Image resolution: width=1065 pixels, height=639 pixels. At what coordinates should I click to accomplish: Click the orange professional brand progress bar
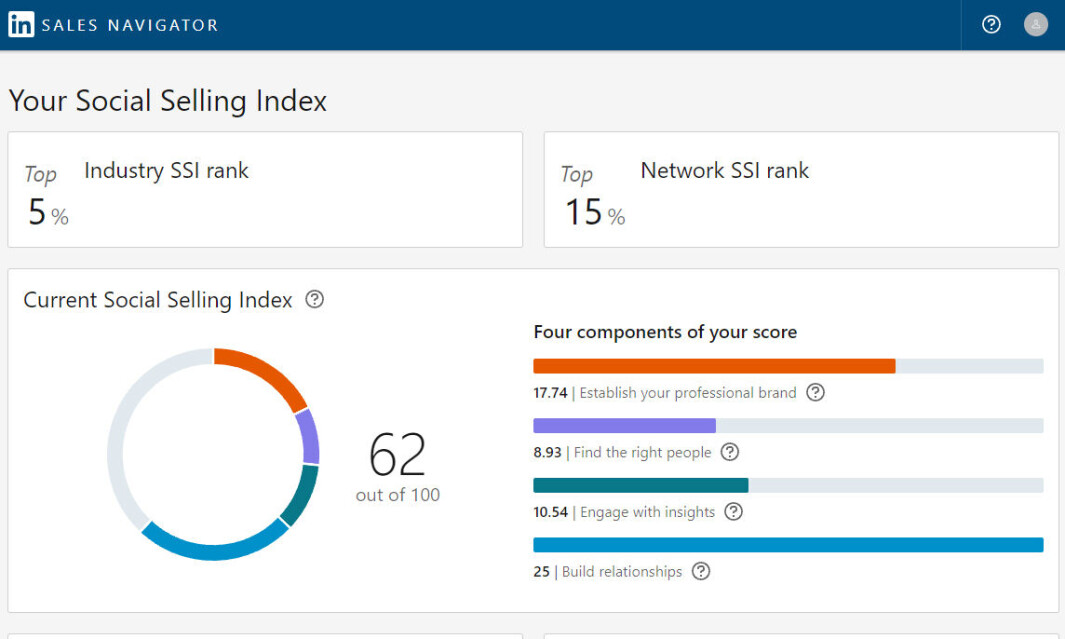click(x=715, y=366)
